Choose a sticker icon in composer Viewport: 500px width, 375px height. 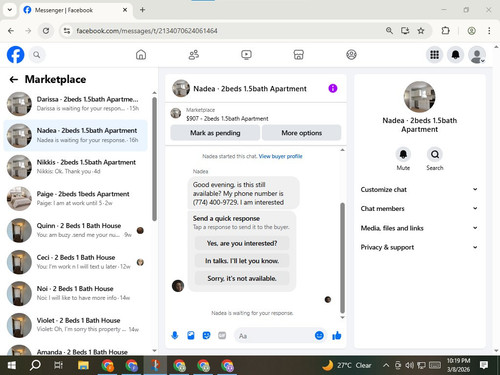coord(206,335)
